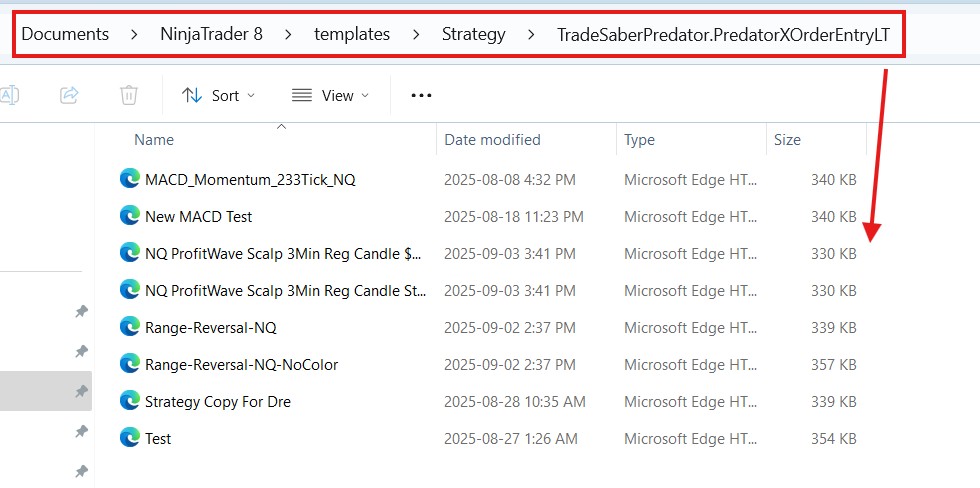Open the View dropdown

coord(330,95)
